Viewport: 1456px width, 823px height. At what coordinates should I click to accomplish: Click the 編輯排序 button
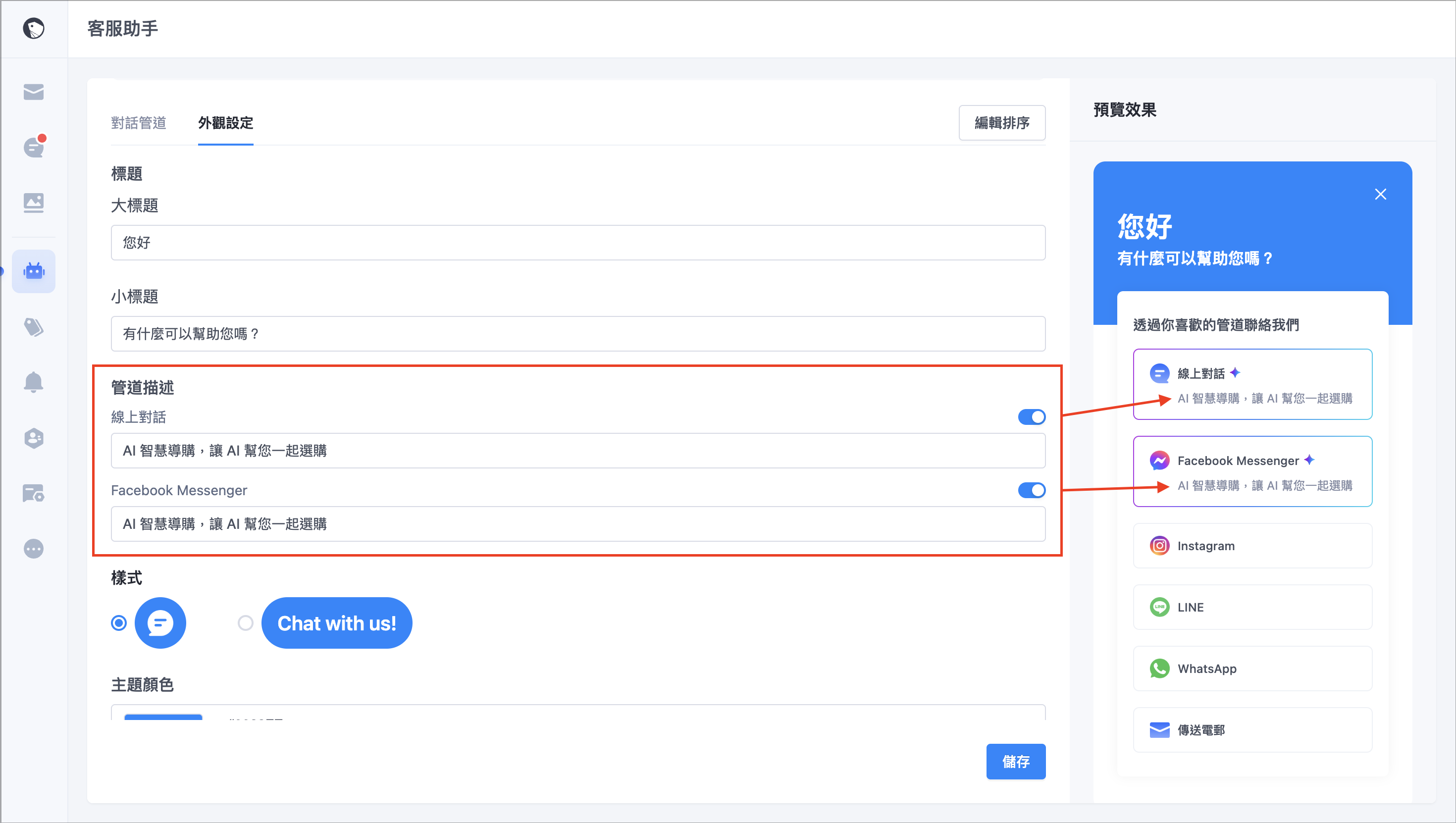pos(1002,123)
